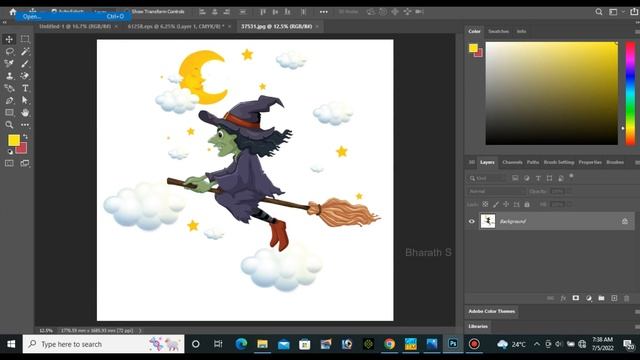Hide the Background layer eye icon
Viewport: 640px width, 360px height.
472,221
